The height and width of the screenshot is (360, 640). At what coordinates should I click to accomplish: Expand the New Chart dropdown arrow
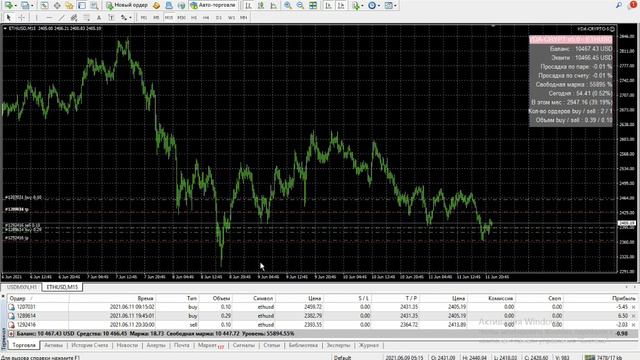[x=16, y=6]
